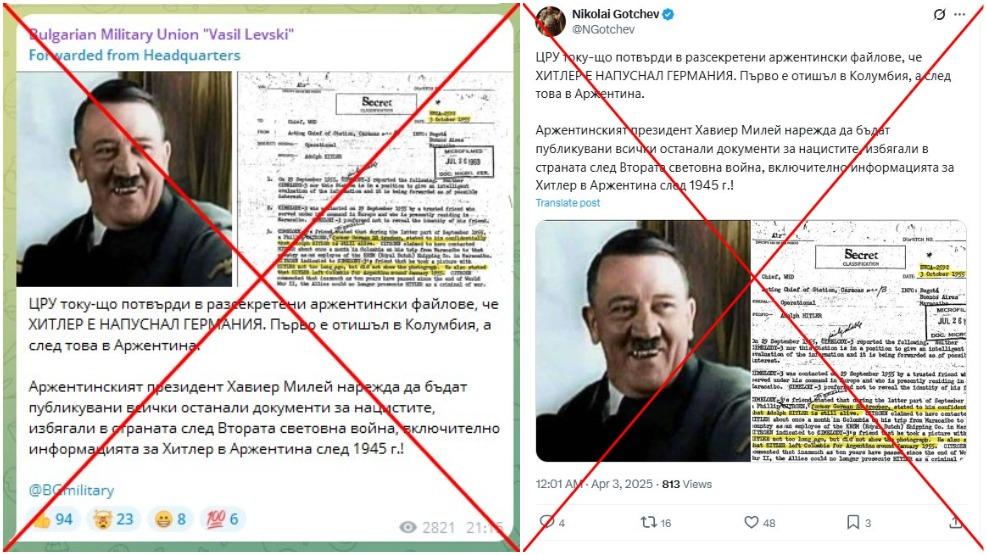
Task: Open the @BGmilitary channel link
Action: coord(71,490)
